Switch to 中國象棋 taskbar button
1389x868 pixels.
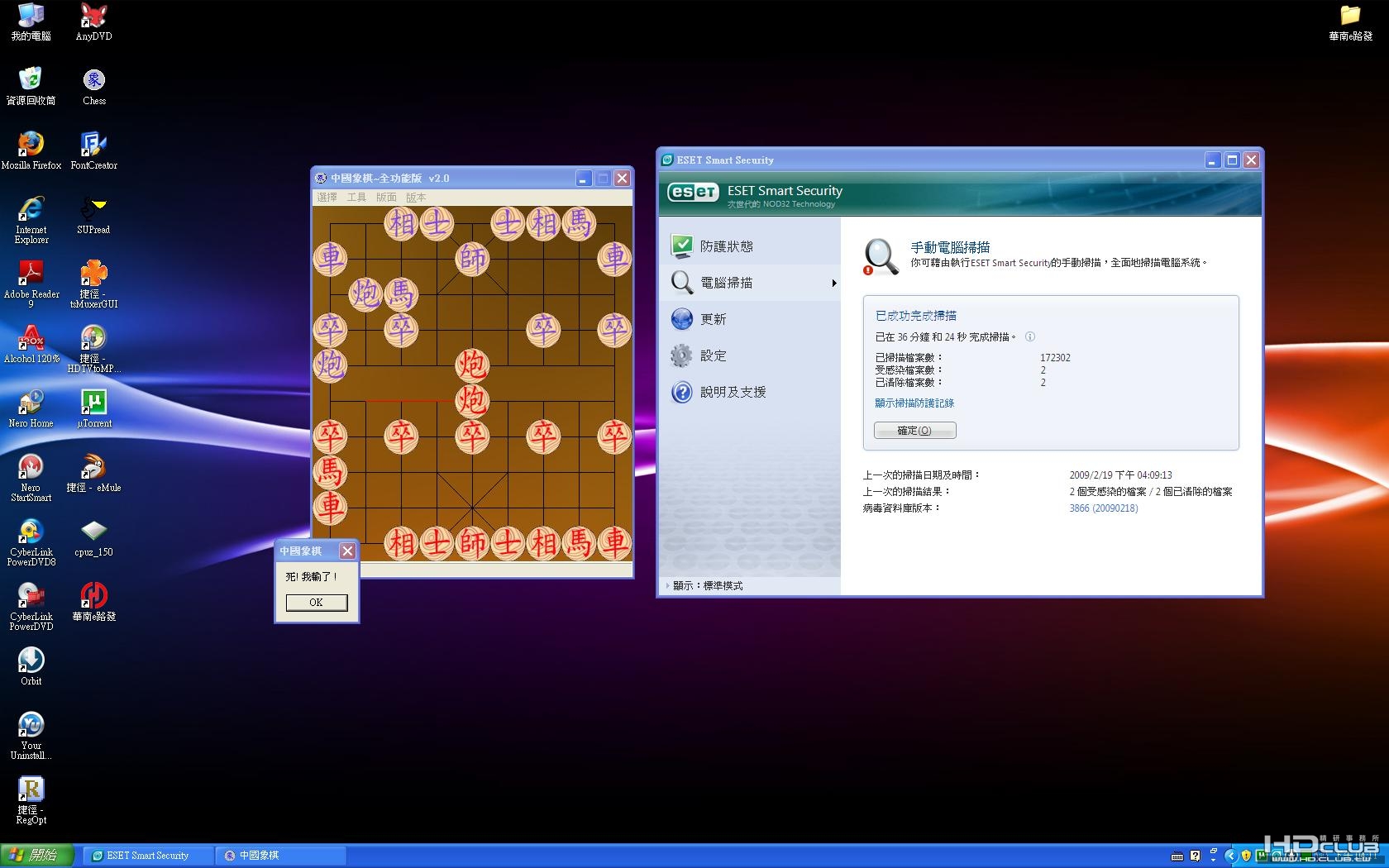click(281, 856)
